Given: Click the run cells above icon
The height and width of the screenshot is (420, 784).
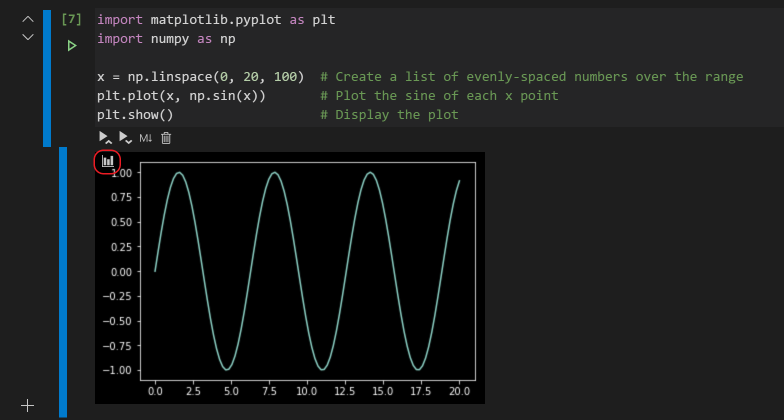Looking at the screenshot, I should pyautogui.click(x=104, y=137).
